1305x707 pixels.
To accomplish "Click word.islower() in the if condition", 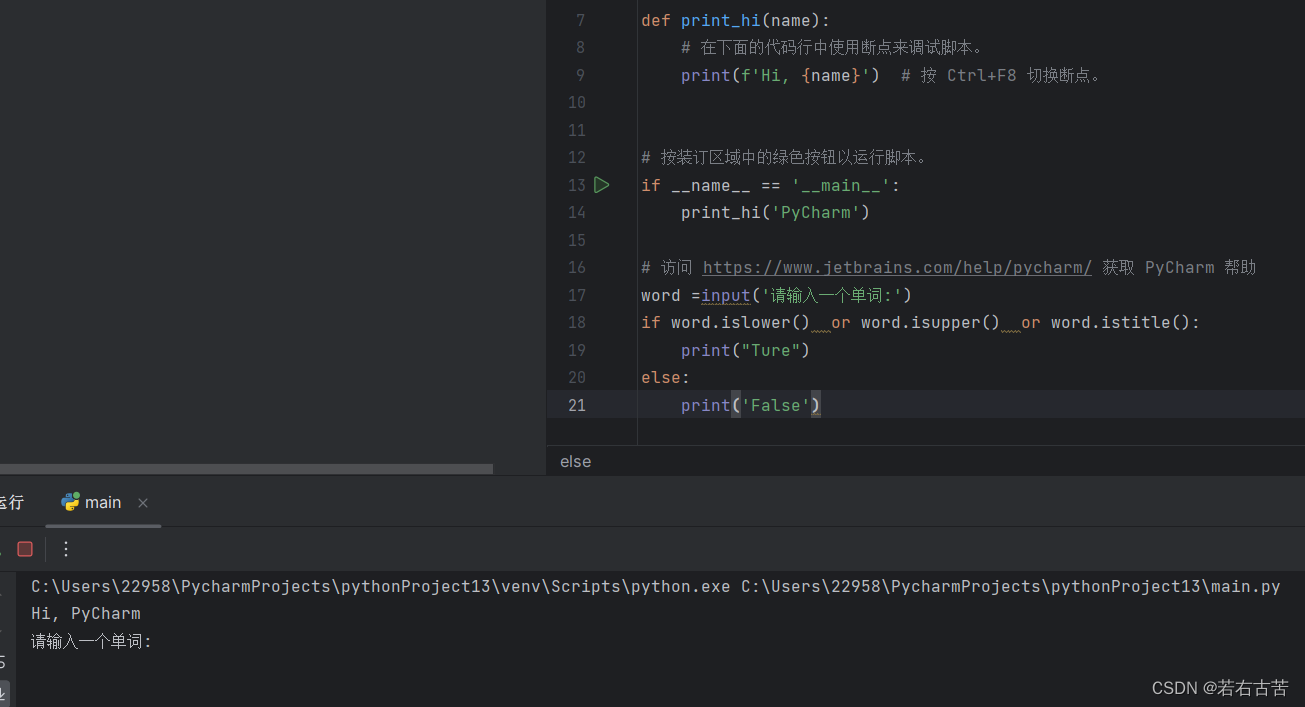I will [741, 323].
